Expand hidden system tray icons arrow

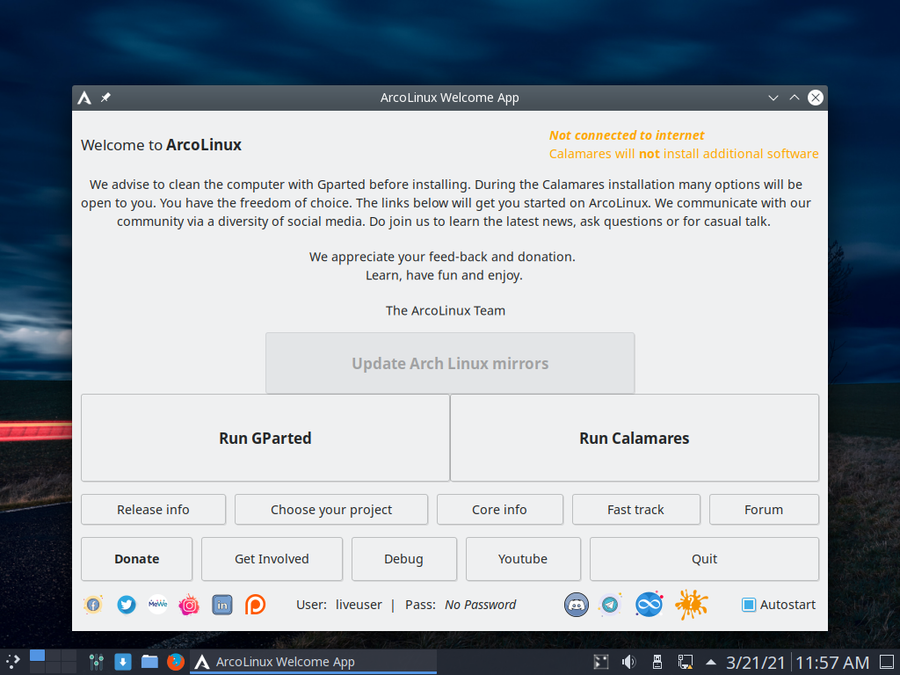coord(711,662)
